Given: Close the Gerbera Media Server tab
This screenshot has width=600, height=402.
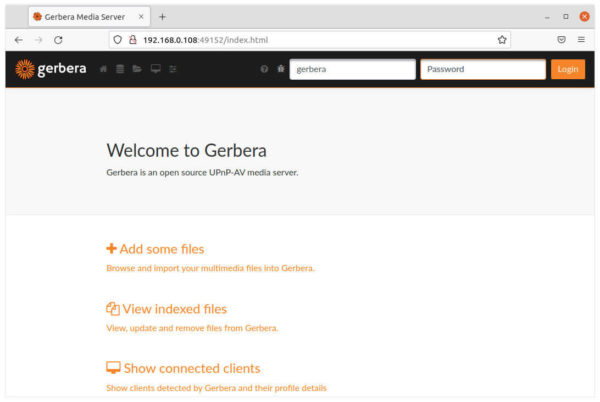Looking at the screenshot, I should tap(141, 17).
